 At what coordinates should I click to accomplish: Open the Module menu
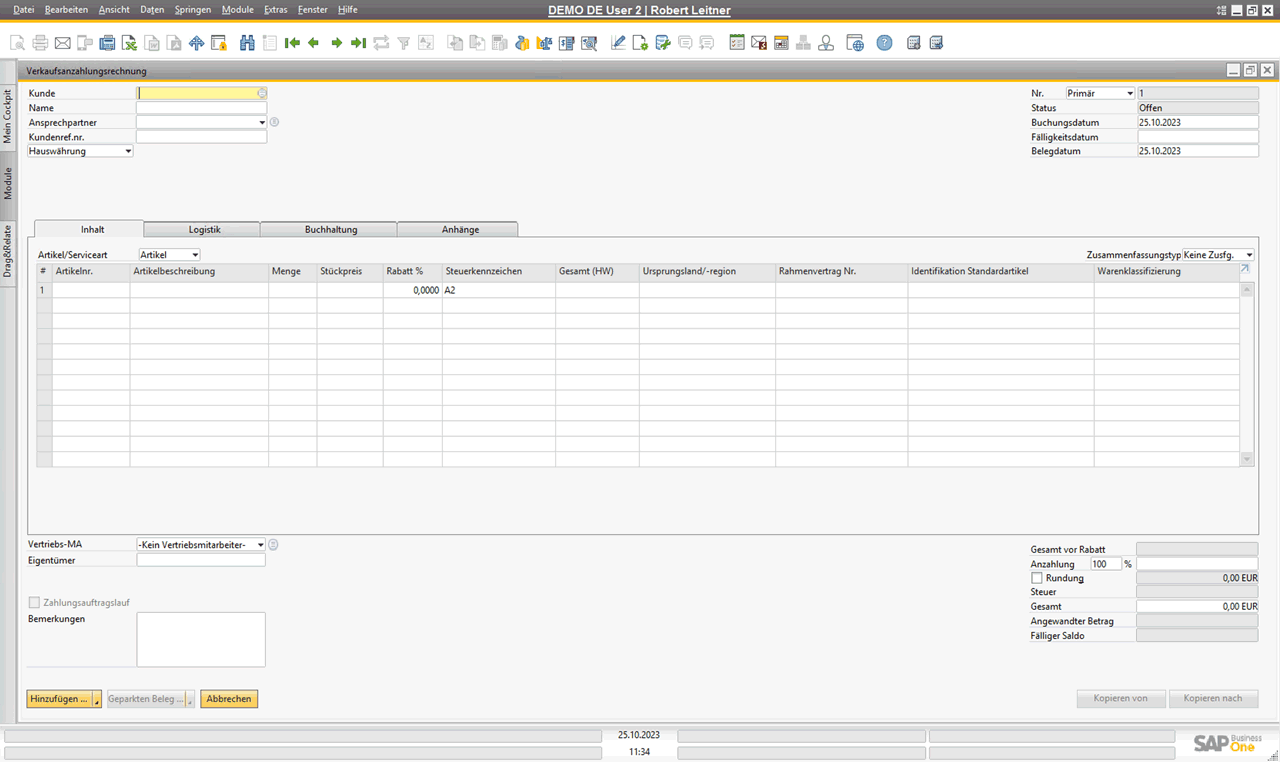pyautogui.click(x=237, y=9)
